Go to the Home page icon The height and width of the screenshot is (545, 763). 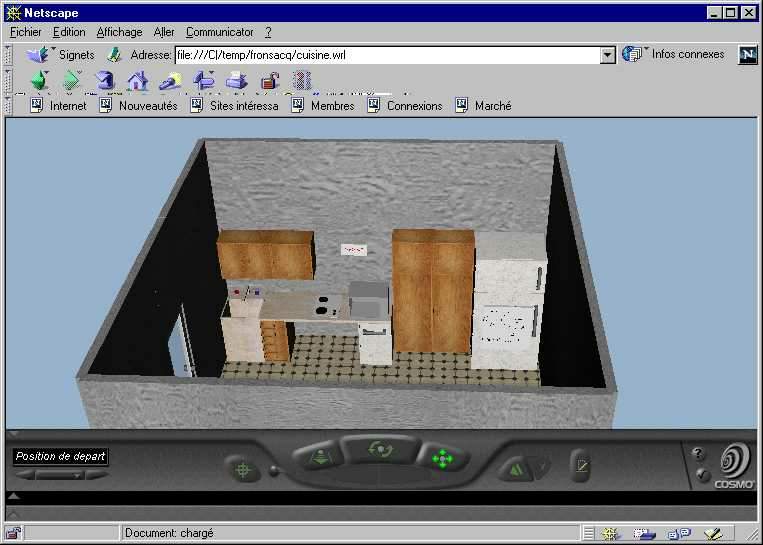coord(137,81)
